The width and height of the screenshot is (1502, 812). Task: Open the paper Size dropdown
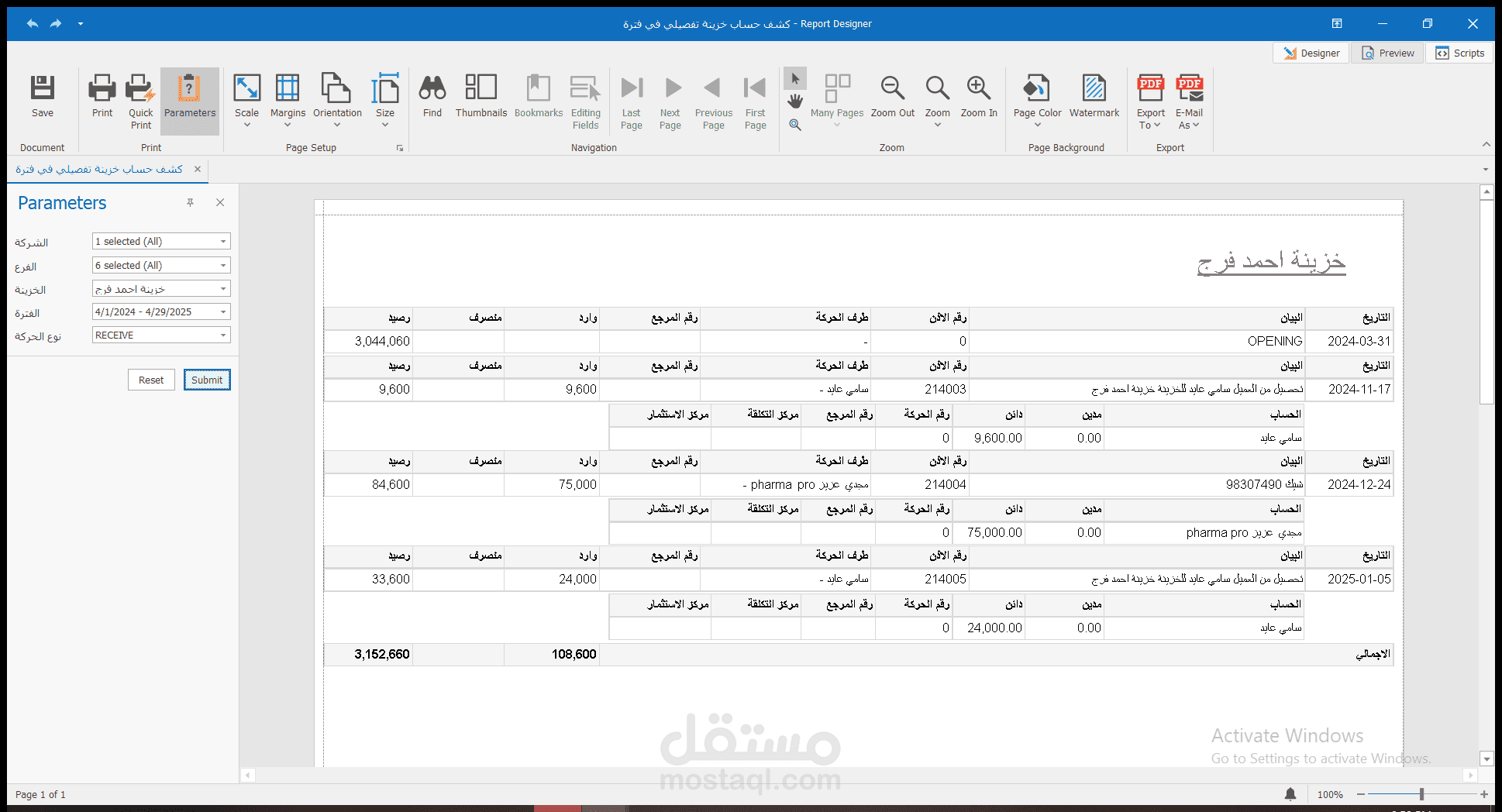(x=385, y=101)
